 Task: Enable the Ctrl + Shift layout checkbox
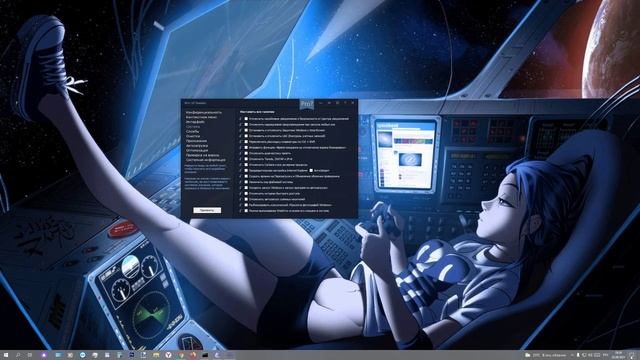(x=246, y=142)
